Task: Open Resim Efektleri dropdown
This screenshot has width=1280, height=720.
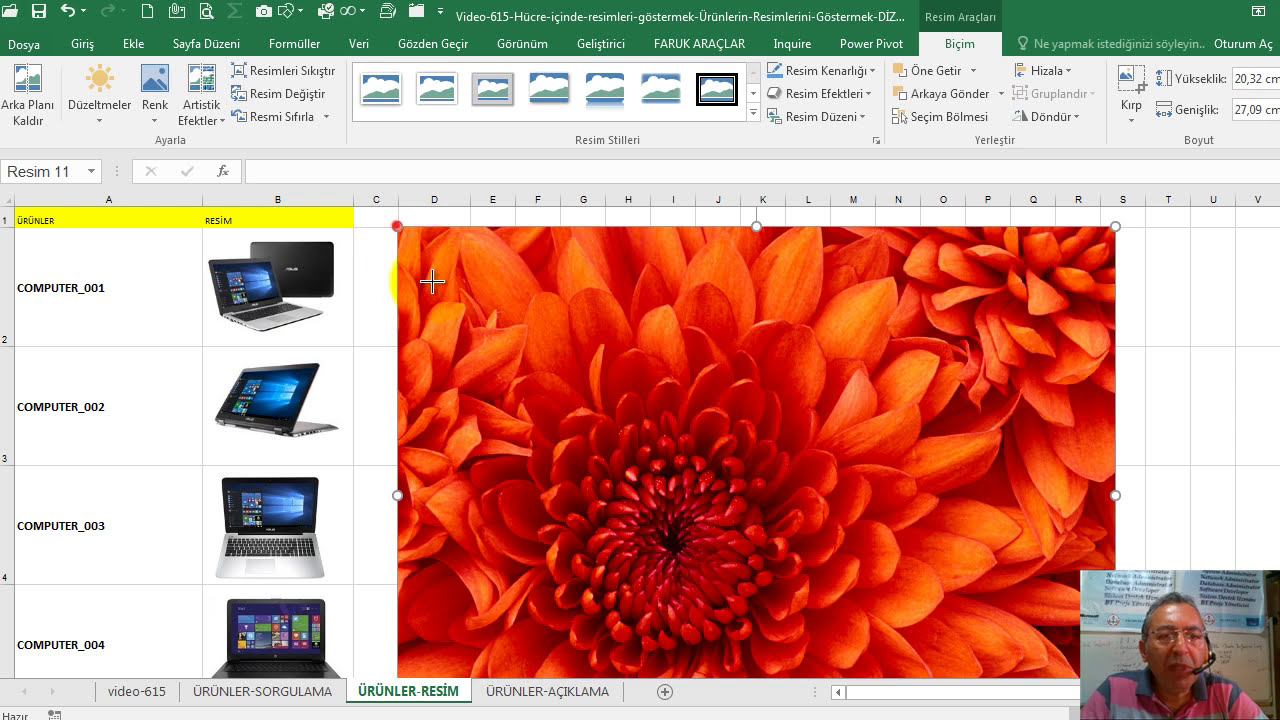Action: coord(819,94)
